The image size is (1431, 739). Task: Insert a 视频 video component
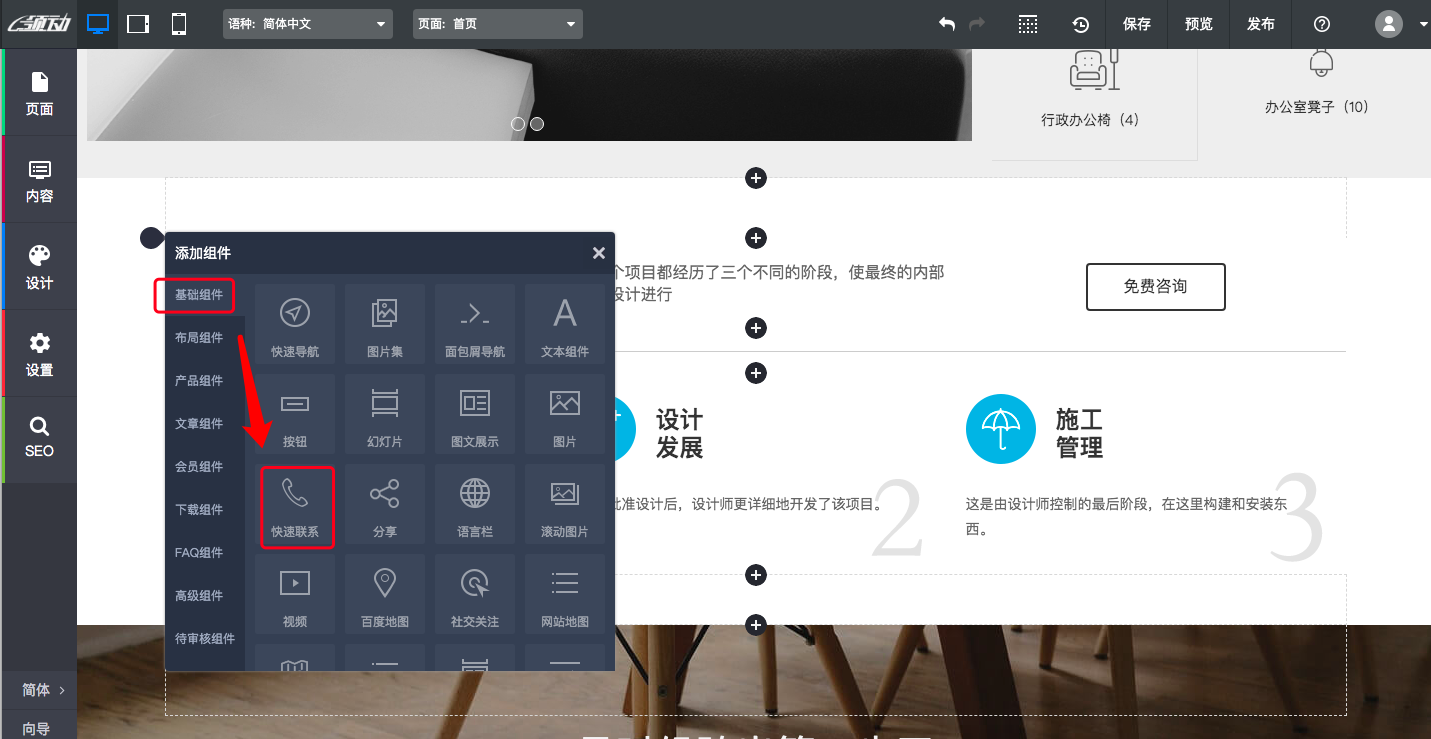tap(295, 593)
